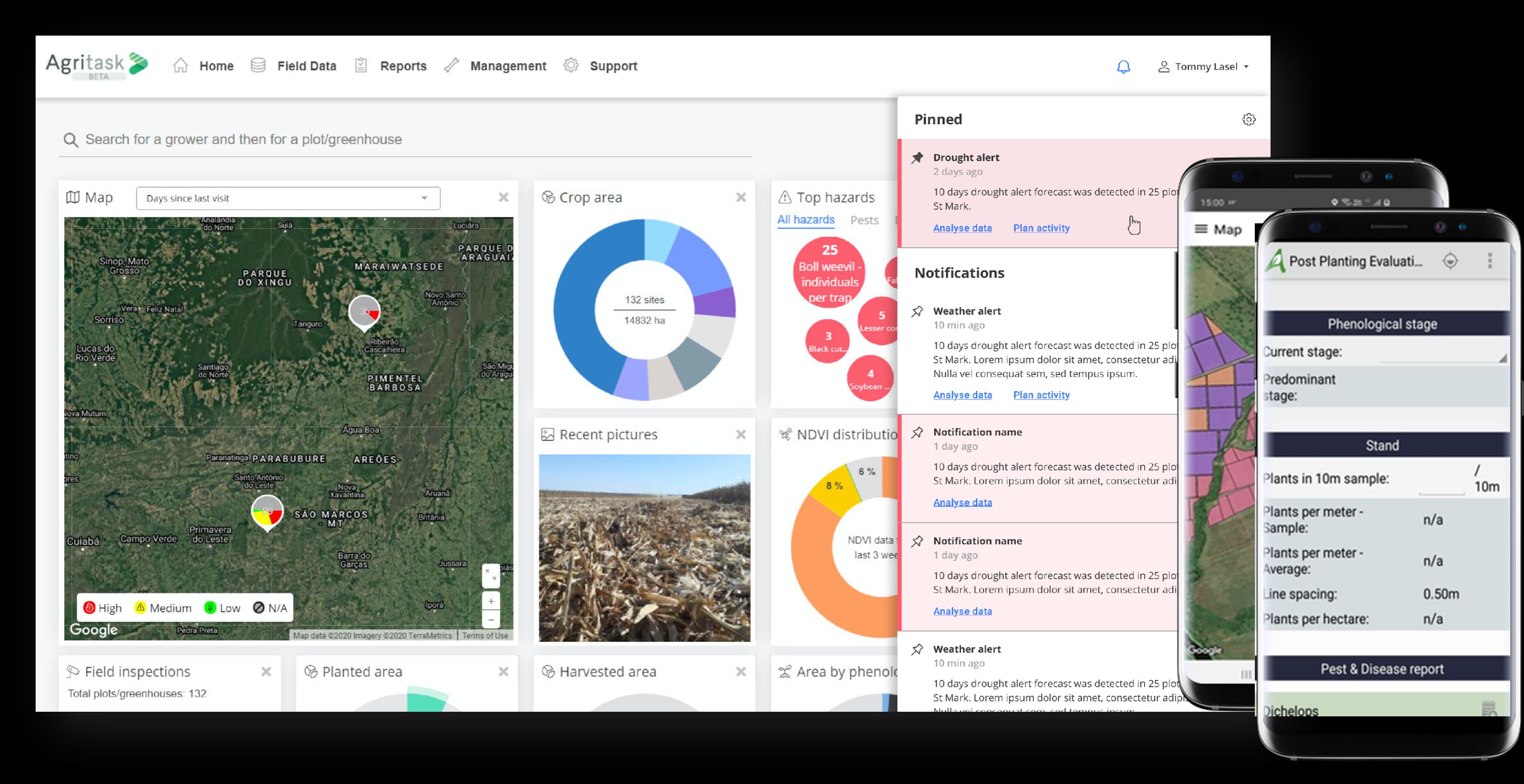Screen dimensions: 1524x784
Task: Select the Pests tab
Action: pos(865,220)
